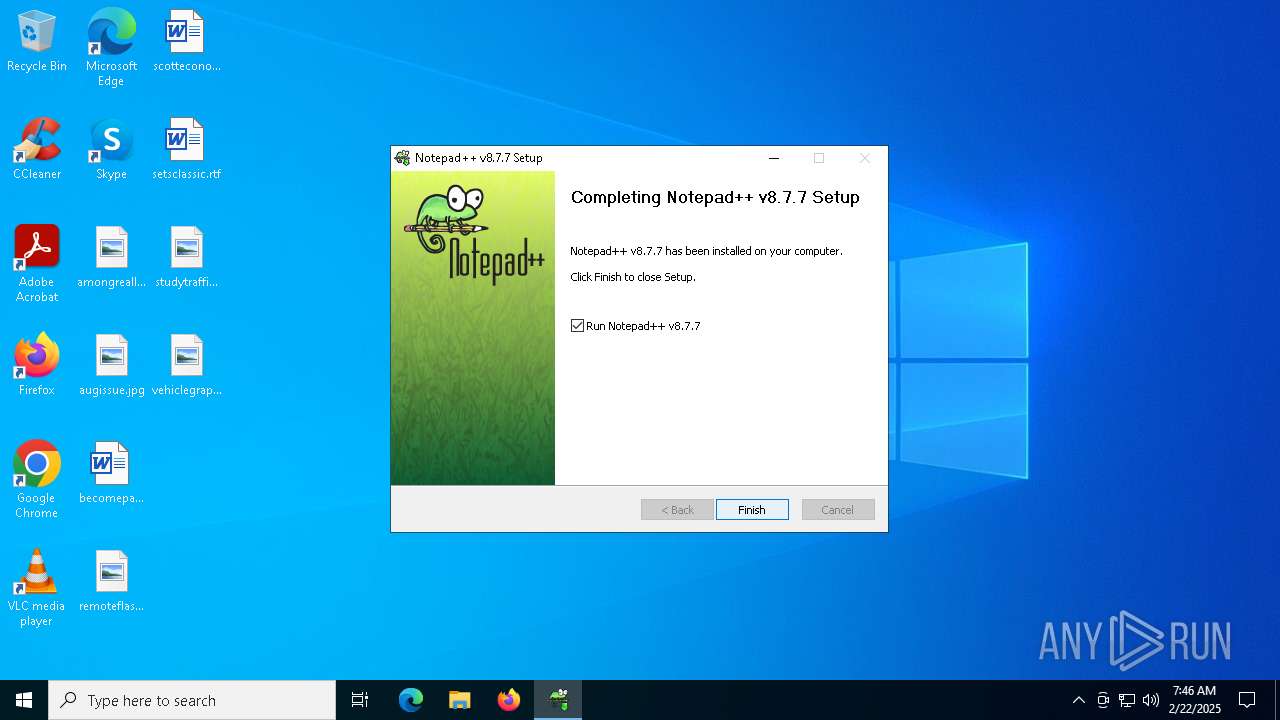Open Google Chrome desktop shortcut
Screen dimensions: 1280x720
coord(37,480)
